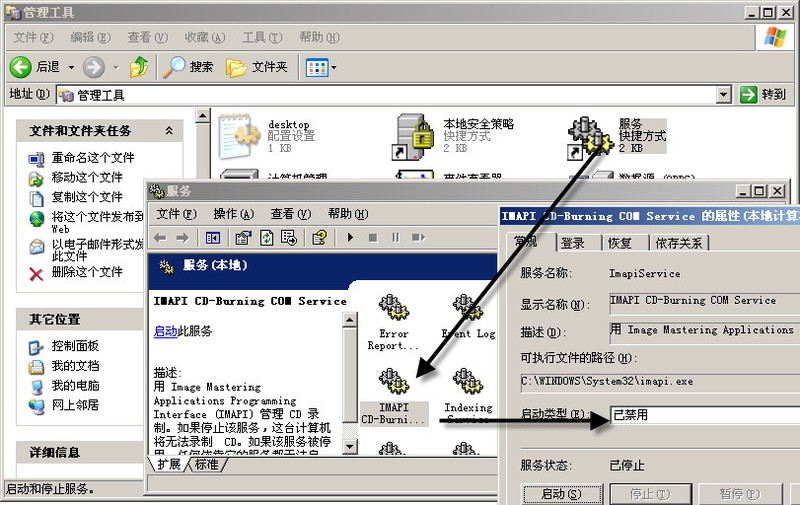Open 我的电脑 from 其它位置
Image resolution: width=800 pixels, height=505 pixels.
pyautogui.click(x=75, y=386)
